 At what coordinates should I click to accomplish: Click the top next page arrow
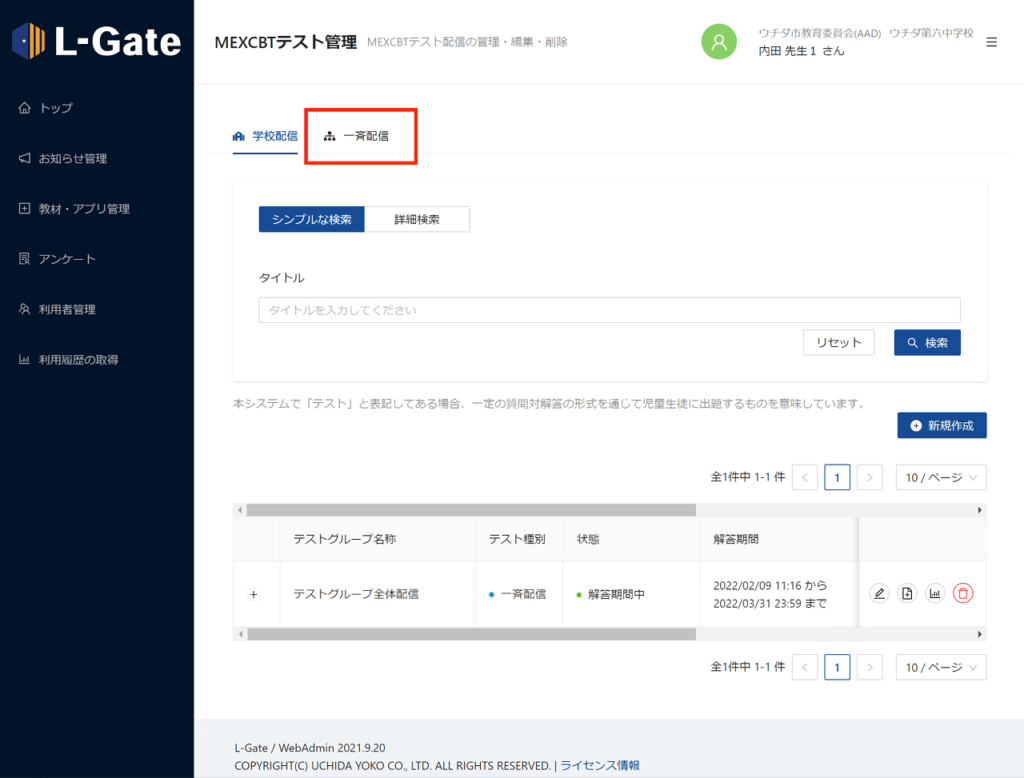(x=870, y=477)
